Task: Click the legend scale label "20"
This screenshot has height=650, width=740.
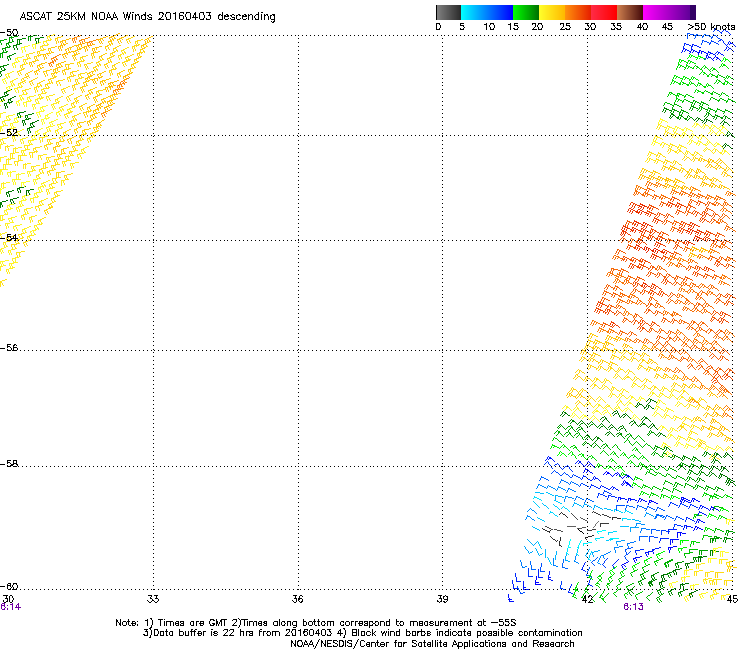Action: point(537,27)
